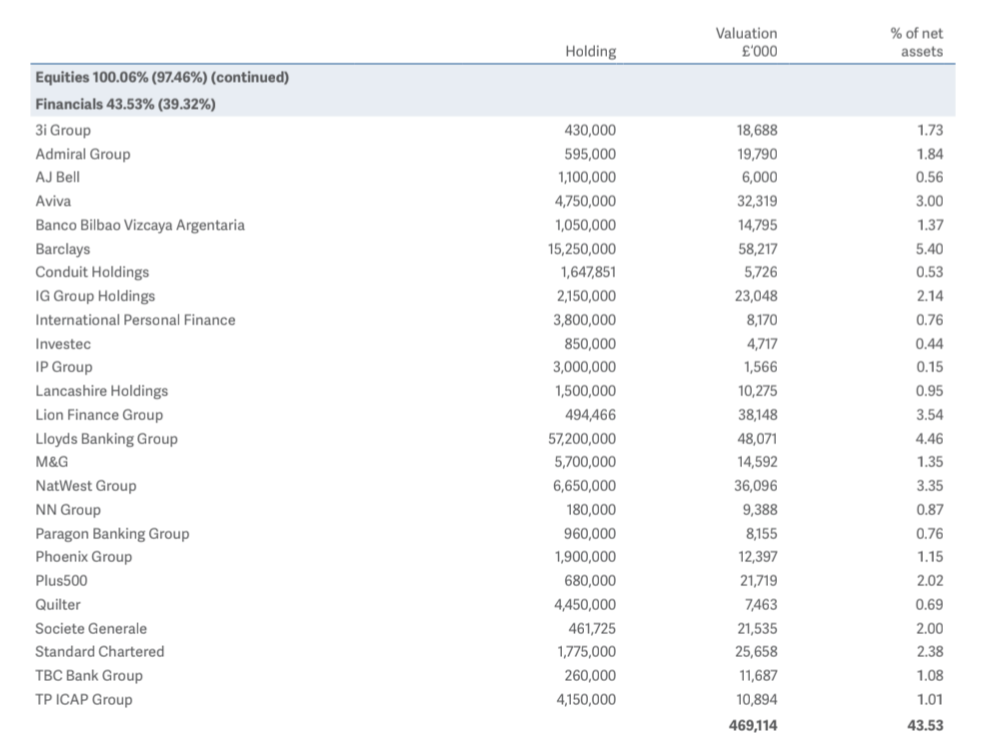
Task: Click 'Societe Generale' text
Action: [91, 629]
